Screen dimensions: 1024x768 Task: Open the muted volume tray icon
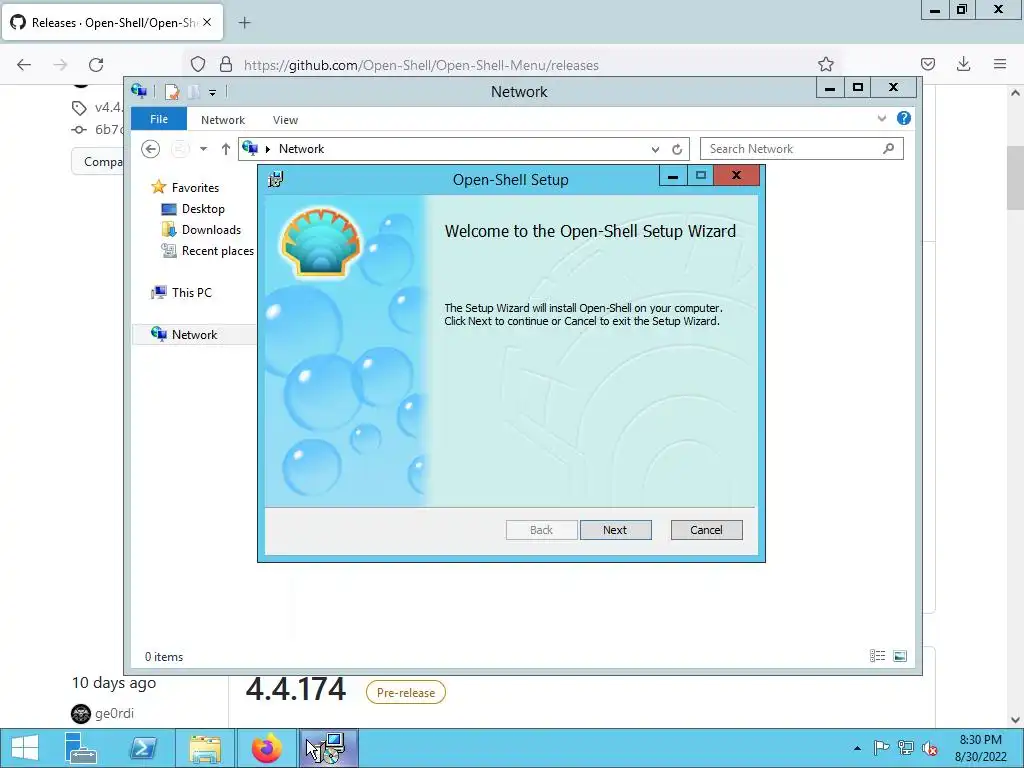pyautogui.click(x=930, y=748)
